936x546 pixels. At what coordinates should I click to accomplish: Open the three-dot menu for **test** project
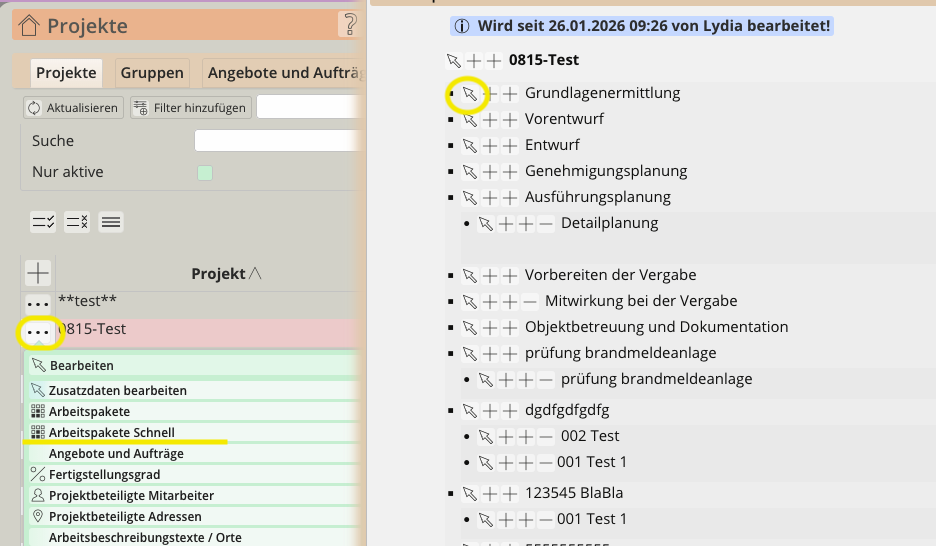point(38,303)
